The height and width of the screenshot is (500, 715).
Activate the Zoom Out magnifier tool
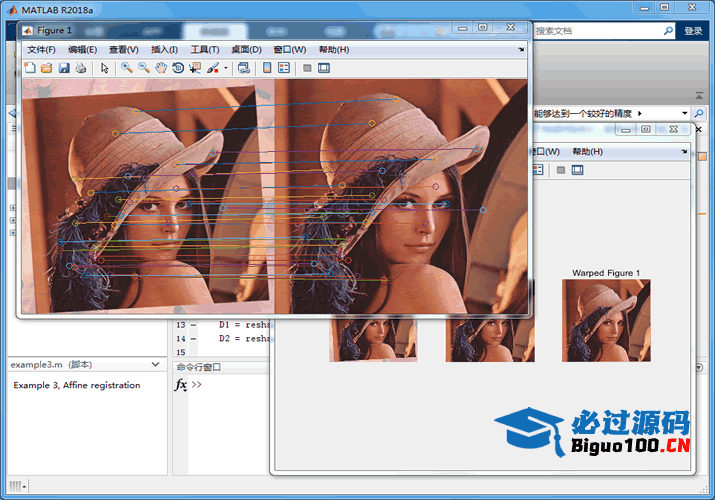click(x=144, y=68)
